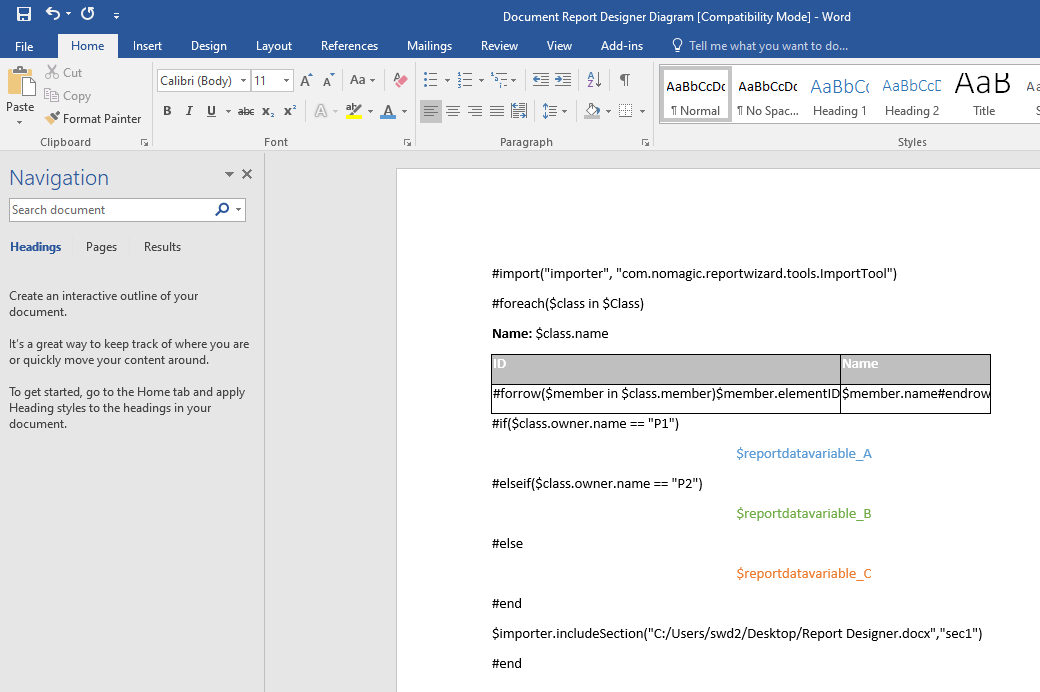Image resolution: width=1040 pixels, height=692 pixels.
Task: Click the Search document field
Action: tap(110, 210)
